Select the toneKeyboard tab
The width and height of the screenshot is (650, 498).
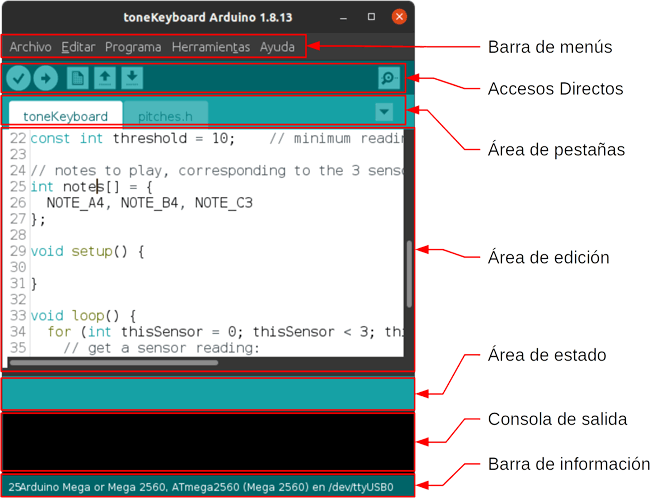click(x=65, y=116)
